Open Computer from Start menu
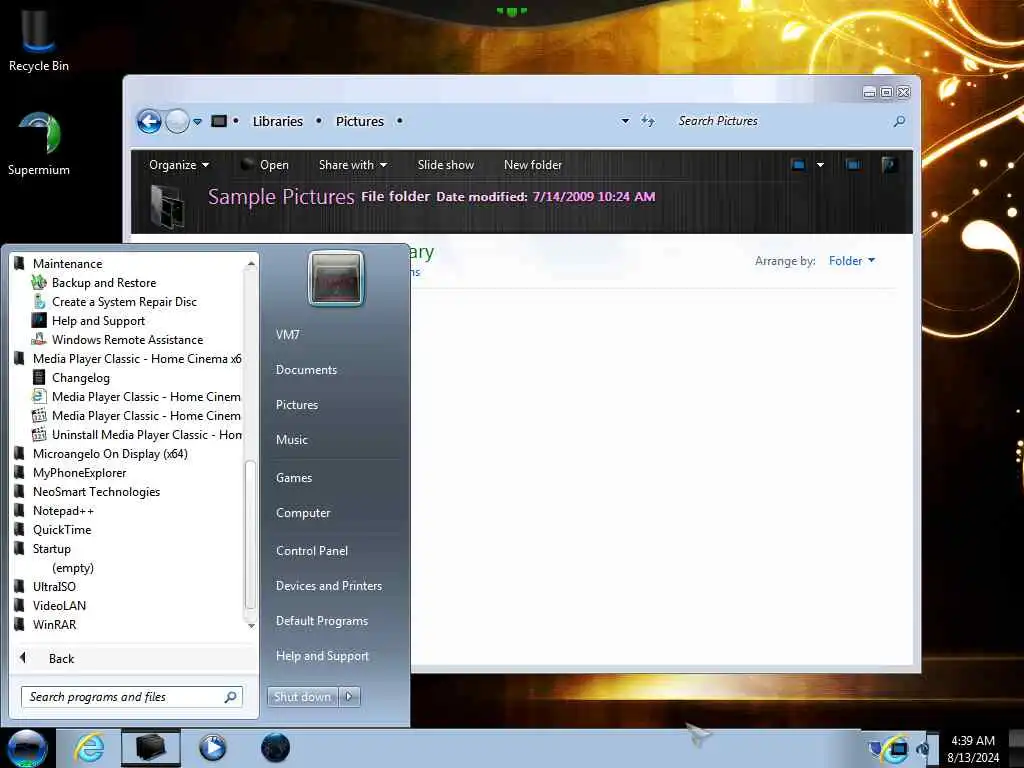Viewport: 1024px width, 768px height. (303, 513)
